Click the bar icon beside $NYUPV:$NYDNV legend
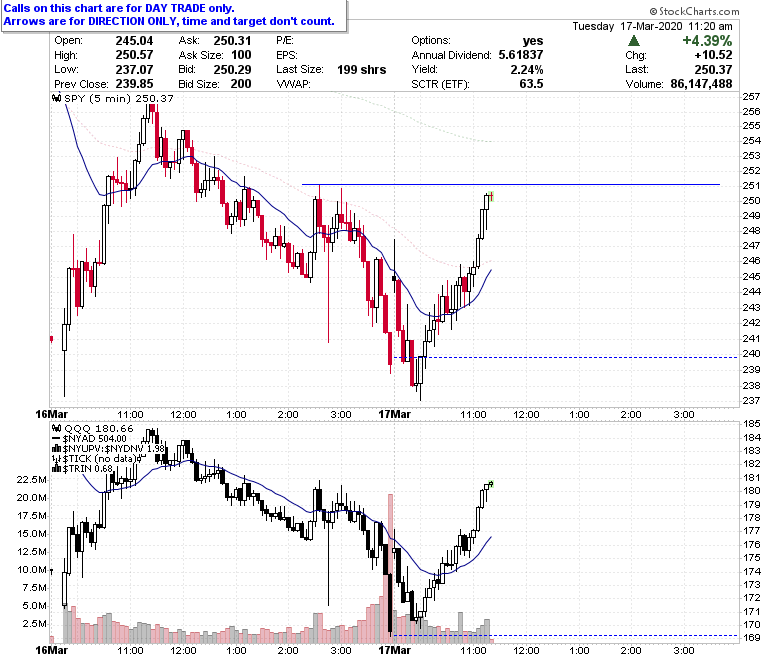The height and width of the screenshot is (659, 780). (x=57, y=449)
